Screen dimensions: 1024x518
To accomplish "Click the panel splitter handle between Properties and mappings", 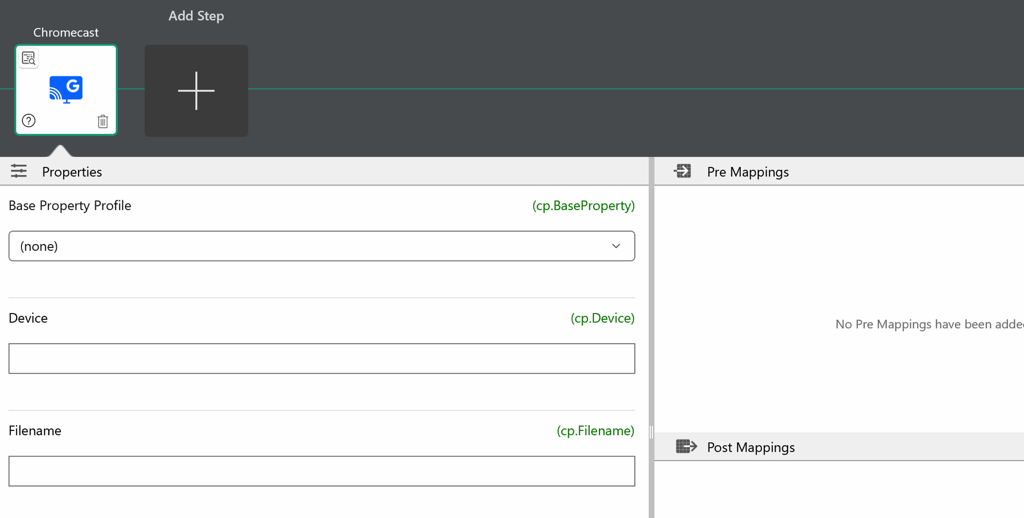I will coord(651,431).
